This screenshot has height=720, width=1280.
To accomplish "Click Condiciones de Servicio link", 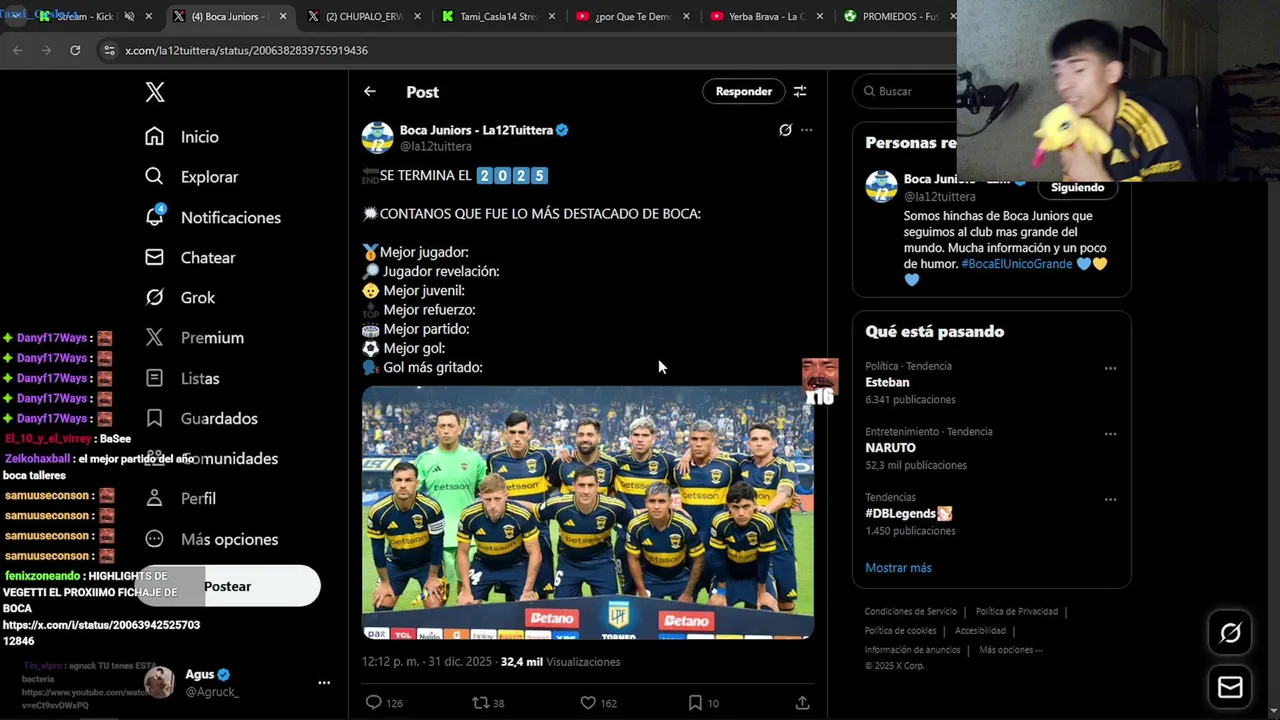I will point(911,612).
